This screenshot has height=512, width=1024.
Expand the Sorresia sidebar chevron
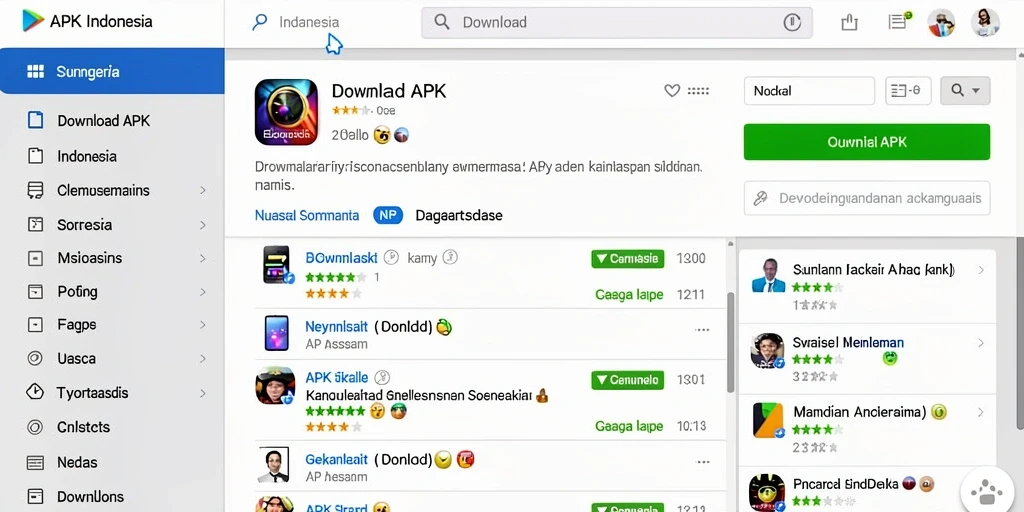click(203, 225)
